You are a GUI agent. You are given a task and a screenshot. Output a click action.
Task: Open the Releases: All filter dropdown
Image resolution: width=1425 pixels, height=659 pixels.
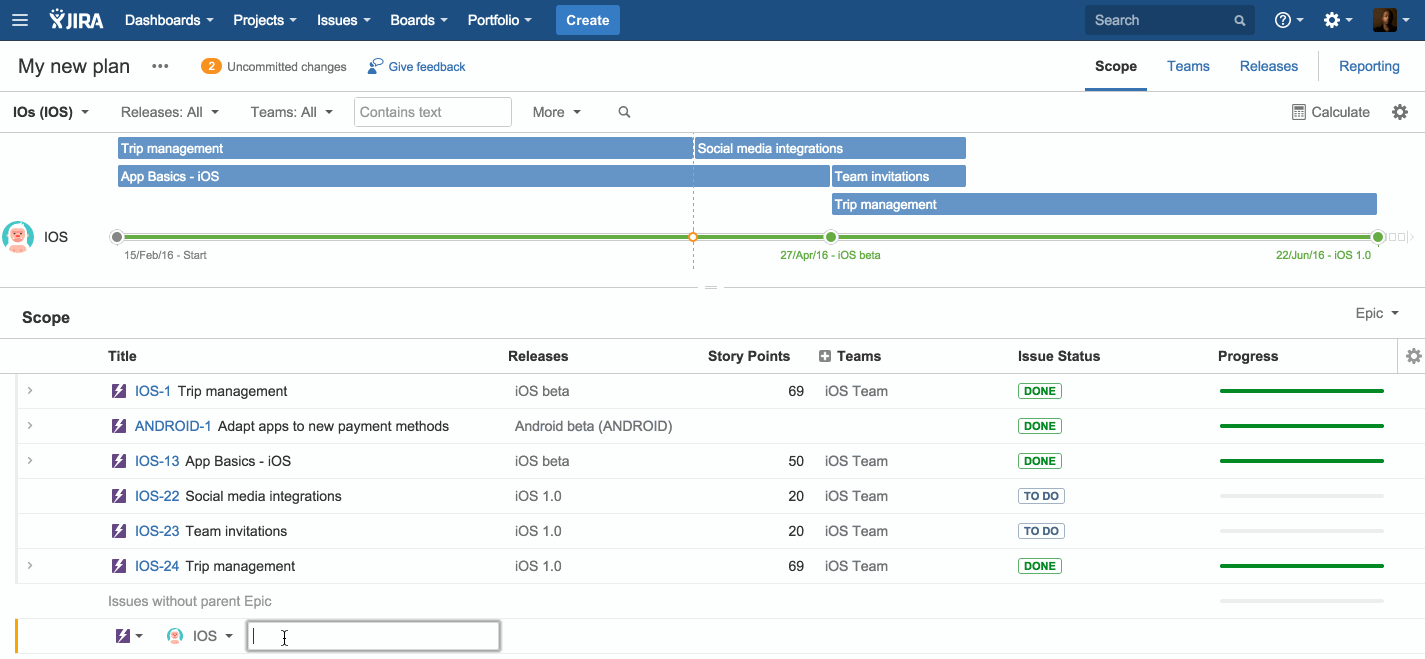[170, 112]
